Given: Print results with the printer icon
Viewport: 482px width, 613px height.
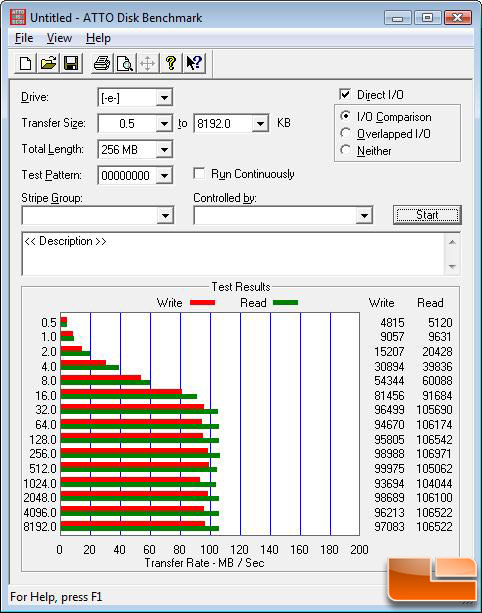Looking at the screenshot, I should (x=102, y=63).
